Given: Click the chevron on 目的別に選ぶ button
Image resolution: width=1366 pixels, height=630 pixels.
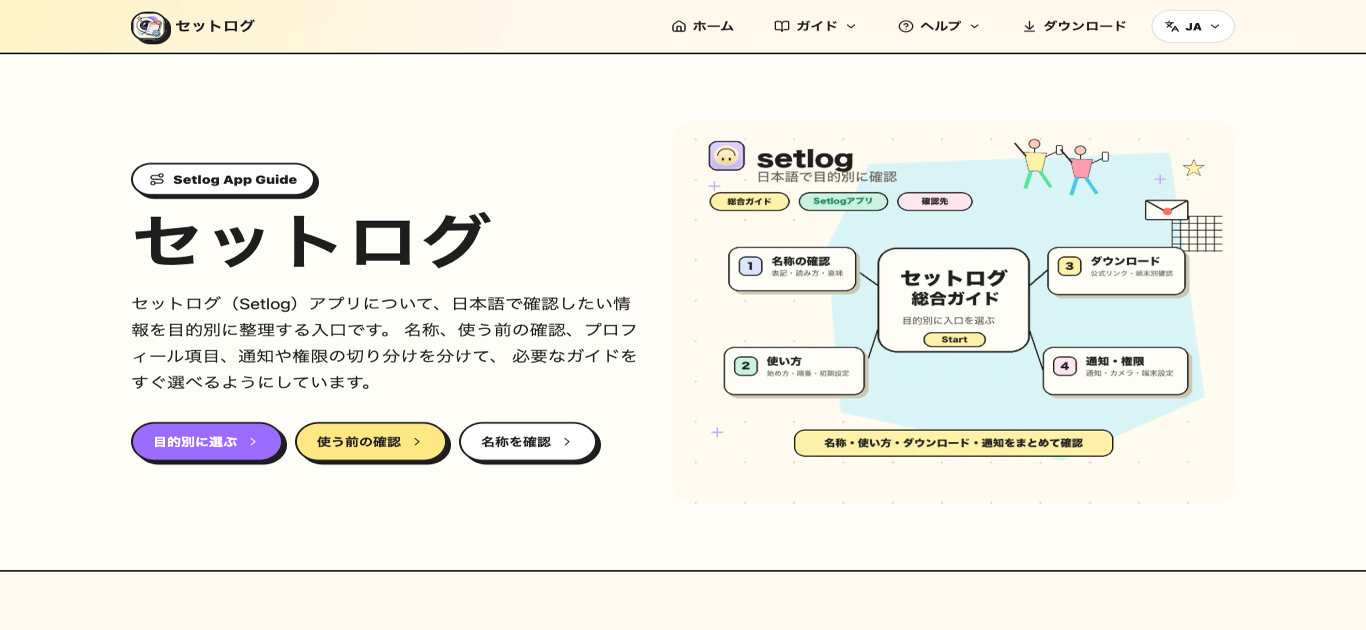Looking at the screenshot, I should (x=253, y=442).
